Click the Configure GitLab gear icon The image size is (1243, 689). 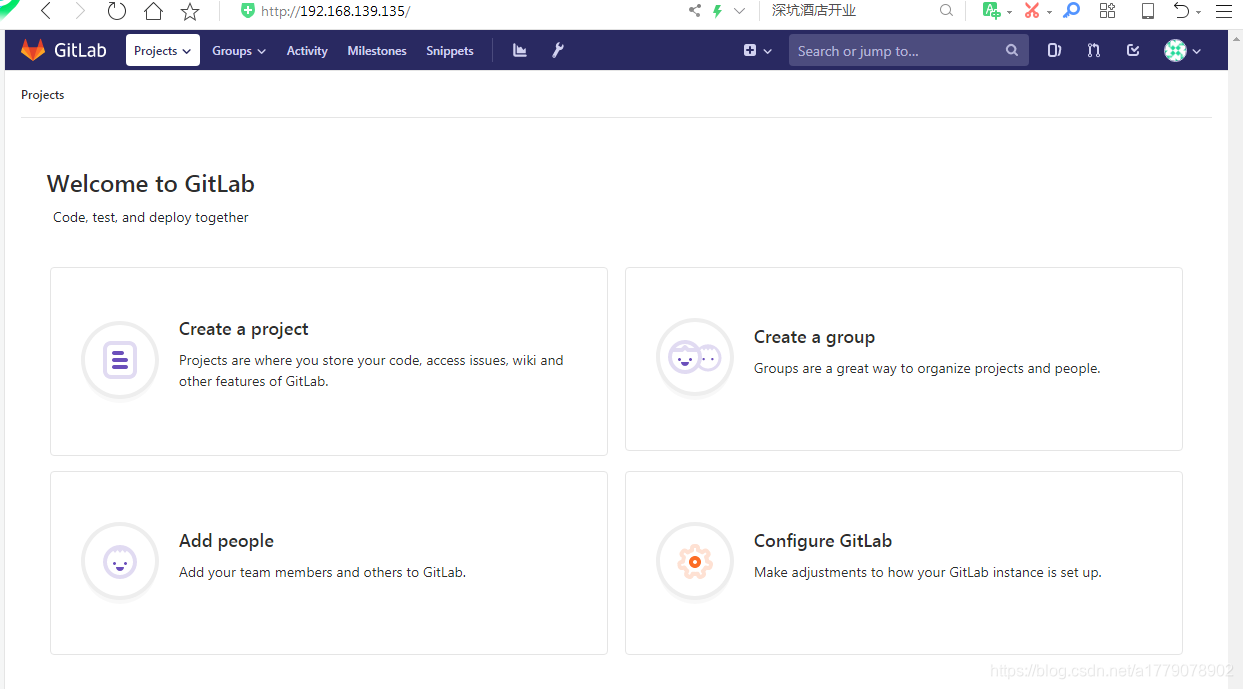click(695, 562)
